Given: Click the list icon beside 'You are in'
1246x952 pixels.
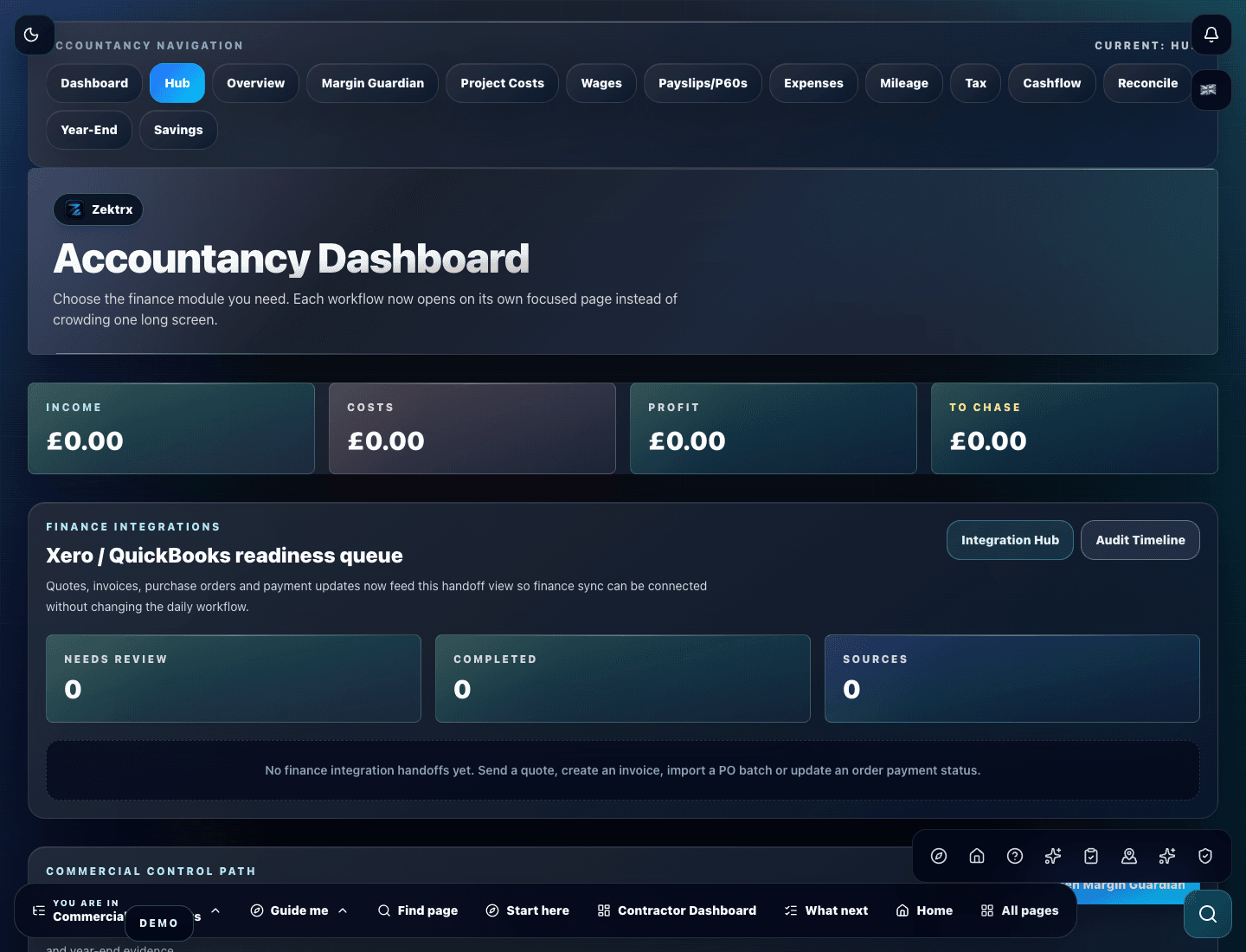Looking at the screenshot, I should click(x=39, y=910).
